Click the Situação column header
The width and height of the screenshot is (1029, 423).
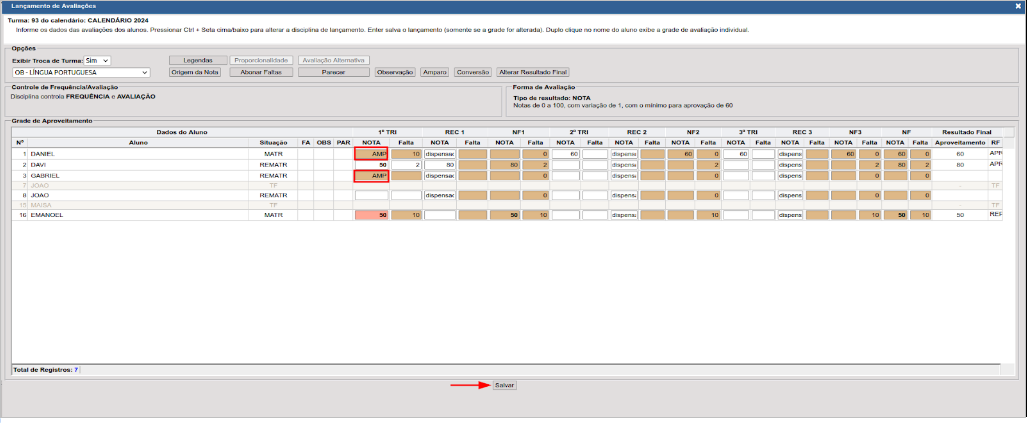273,143
